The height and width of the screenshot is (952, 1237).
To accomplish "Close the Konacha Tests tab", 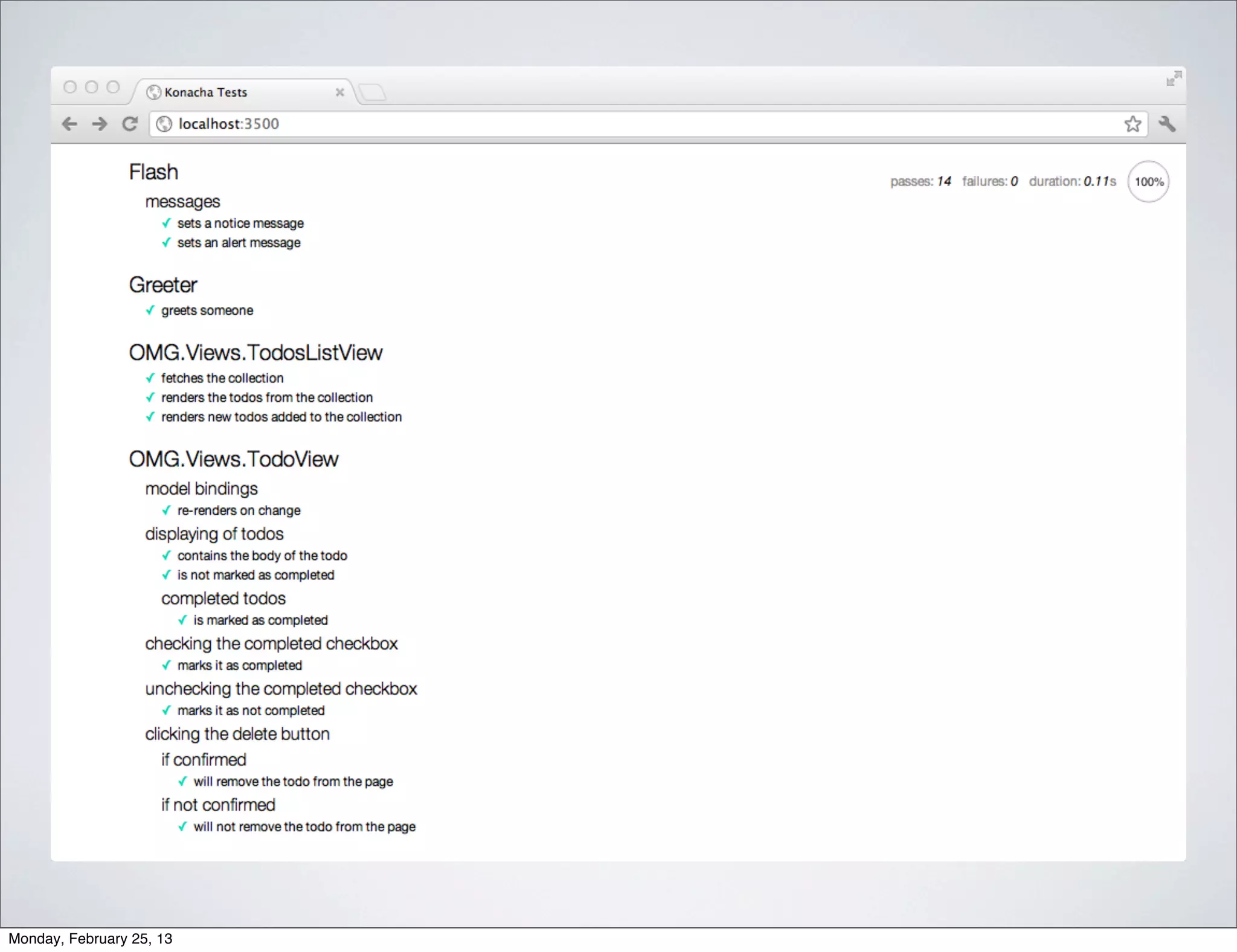I will (339, 92).
